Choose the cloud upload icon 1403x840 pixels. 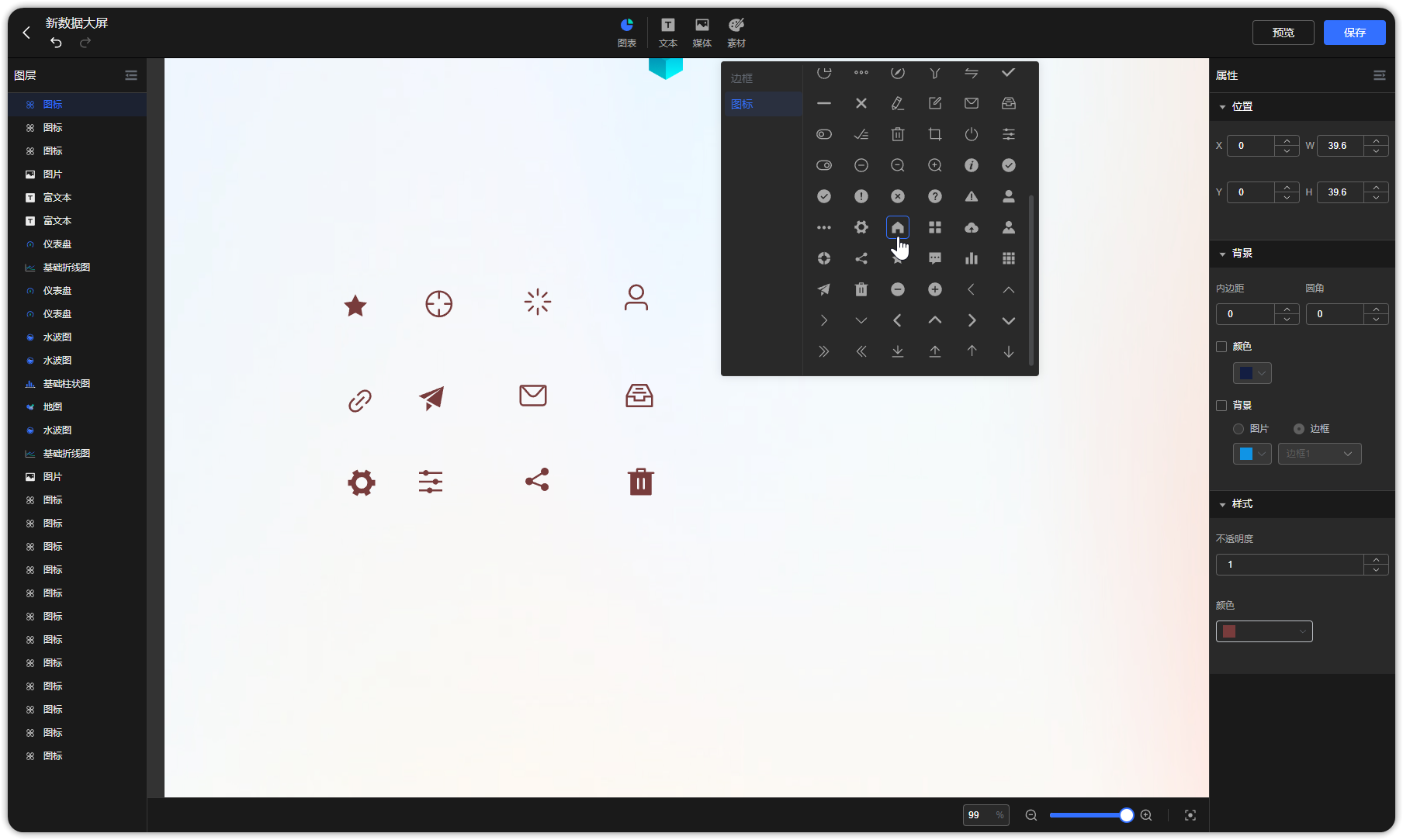(971, 227)
